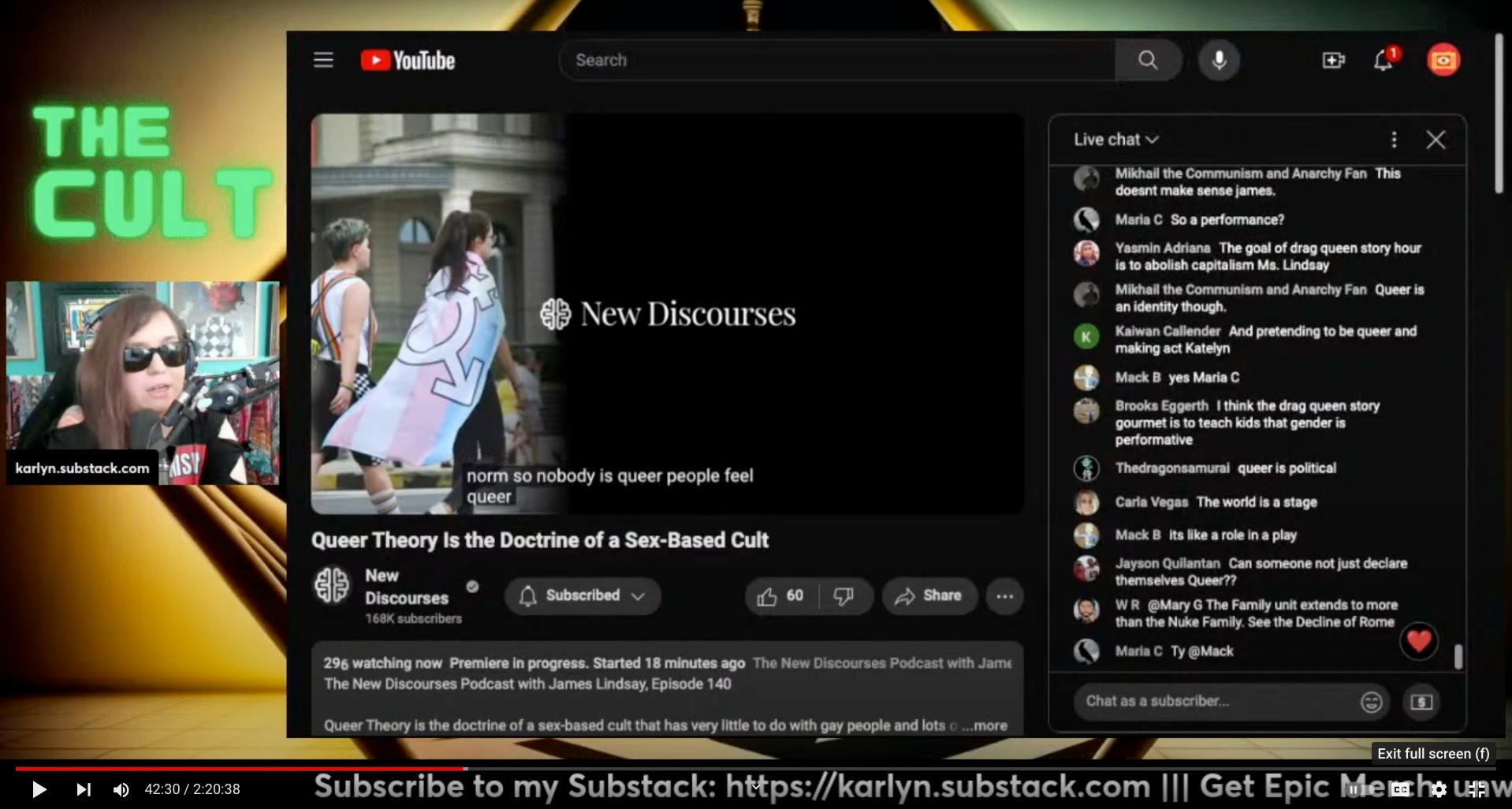Click Kaiwan Callender's green K avatar
This screenshot has width=1512, height=809.
(1086, 337)
